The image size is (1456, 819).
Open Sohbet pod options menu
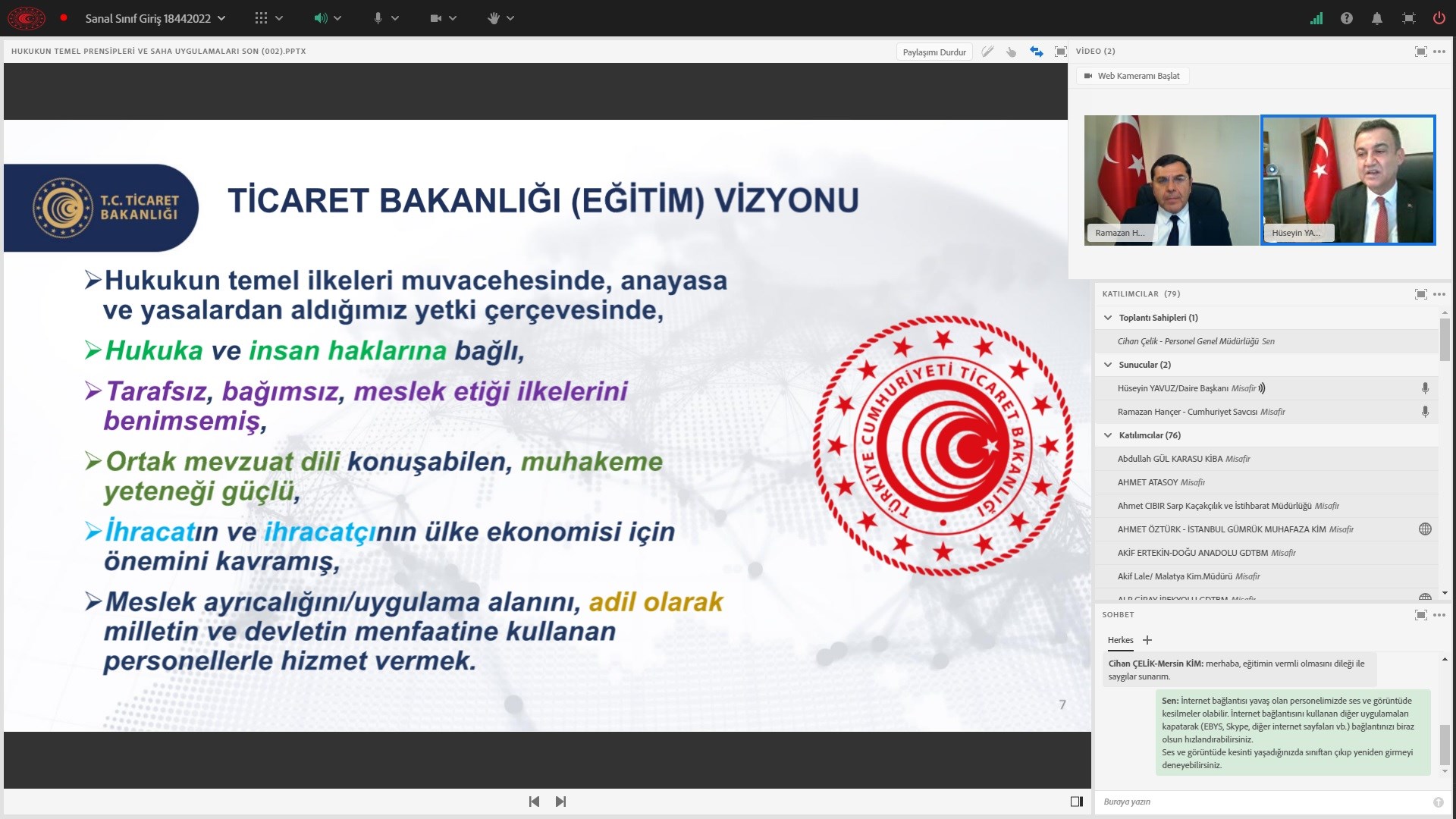click(x=1439, y=615)
